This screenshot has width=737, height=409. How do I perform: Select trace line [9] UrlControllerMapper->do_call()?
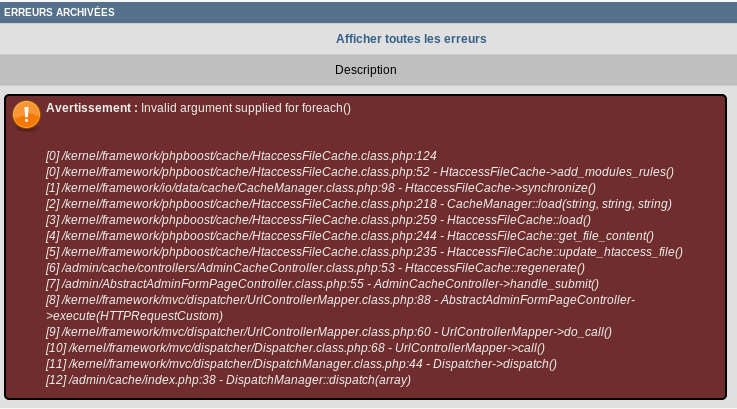pos(328,332)
